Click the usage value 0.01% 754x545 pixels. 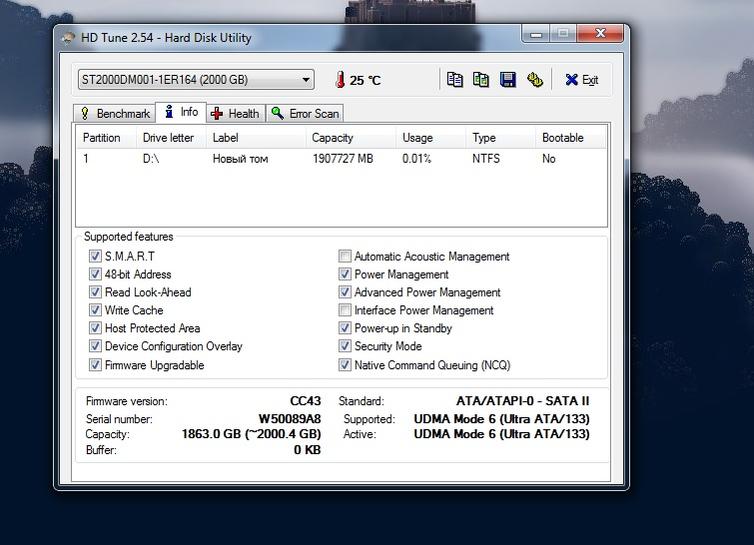coord(416,159)
